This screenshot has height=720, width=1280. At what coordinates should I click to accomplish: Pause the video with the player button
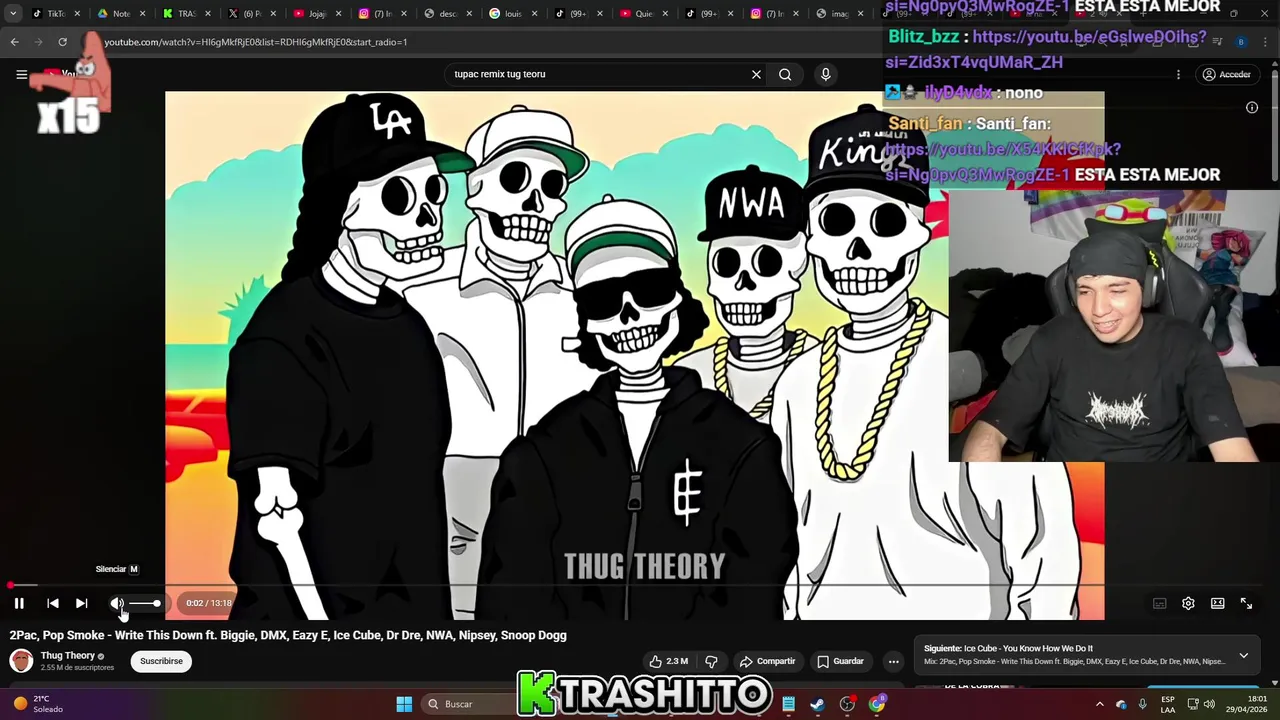[19, 603]
